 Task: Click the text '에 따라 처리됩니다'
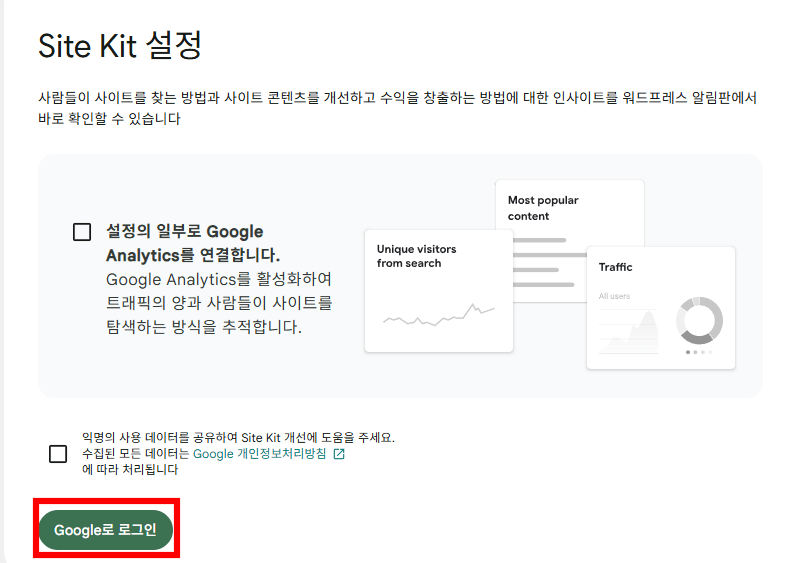coord(130,469)
